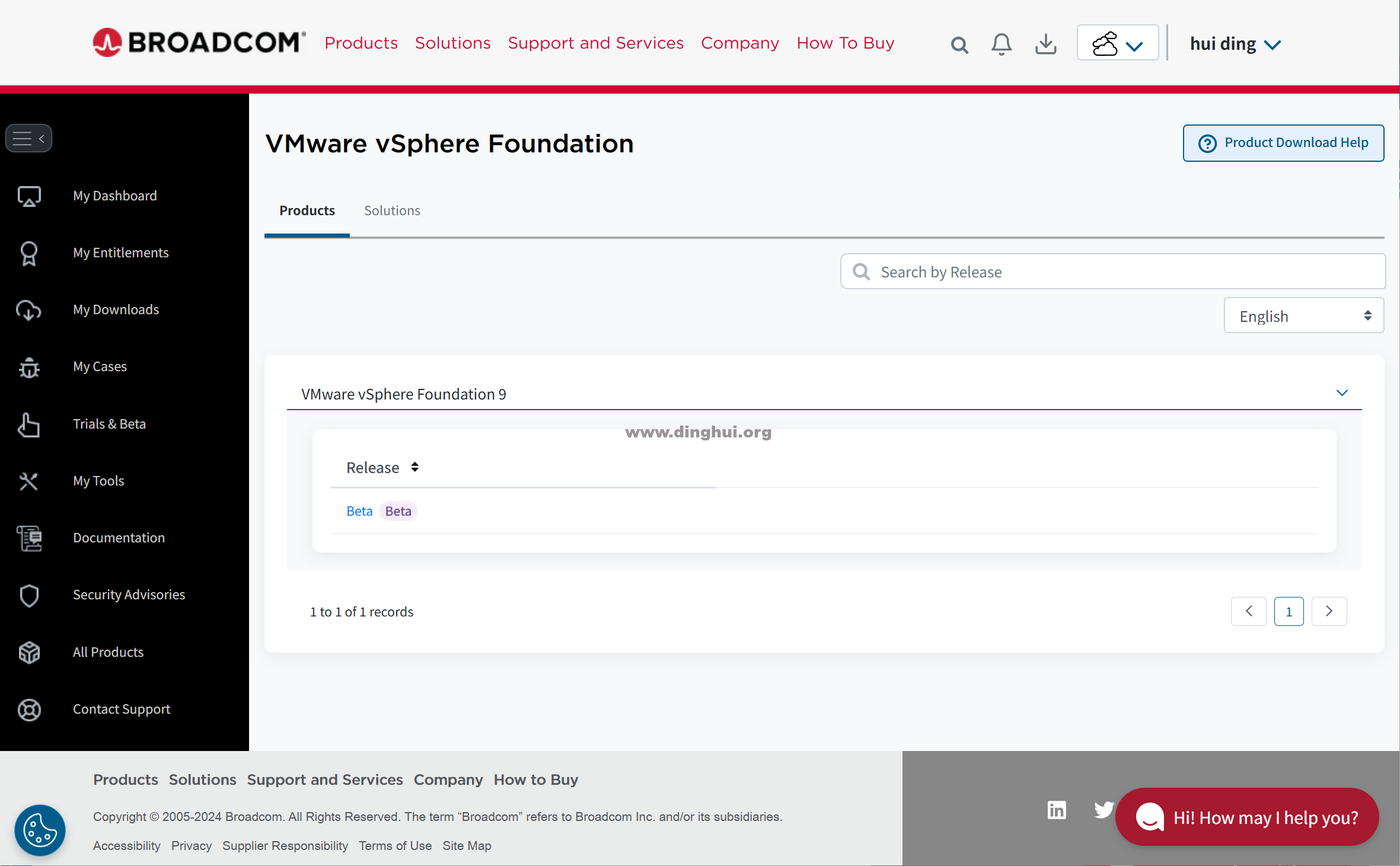
Task: Click footer How to Buy link
Action: (536, 779)
